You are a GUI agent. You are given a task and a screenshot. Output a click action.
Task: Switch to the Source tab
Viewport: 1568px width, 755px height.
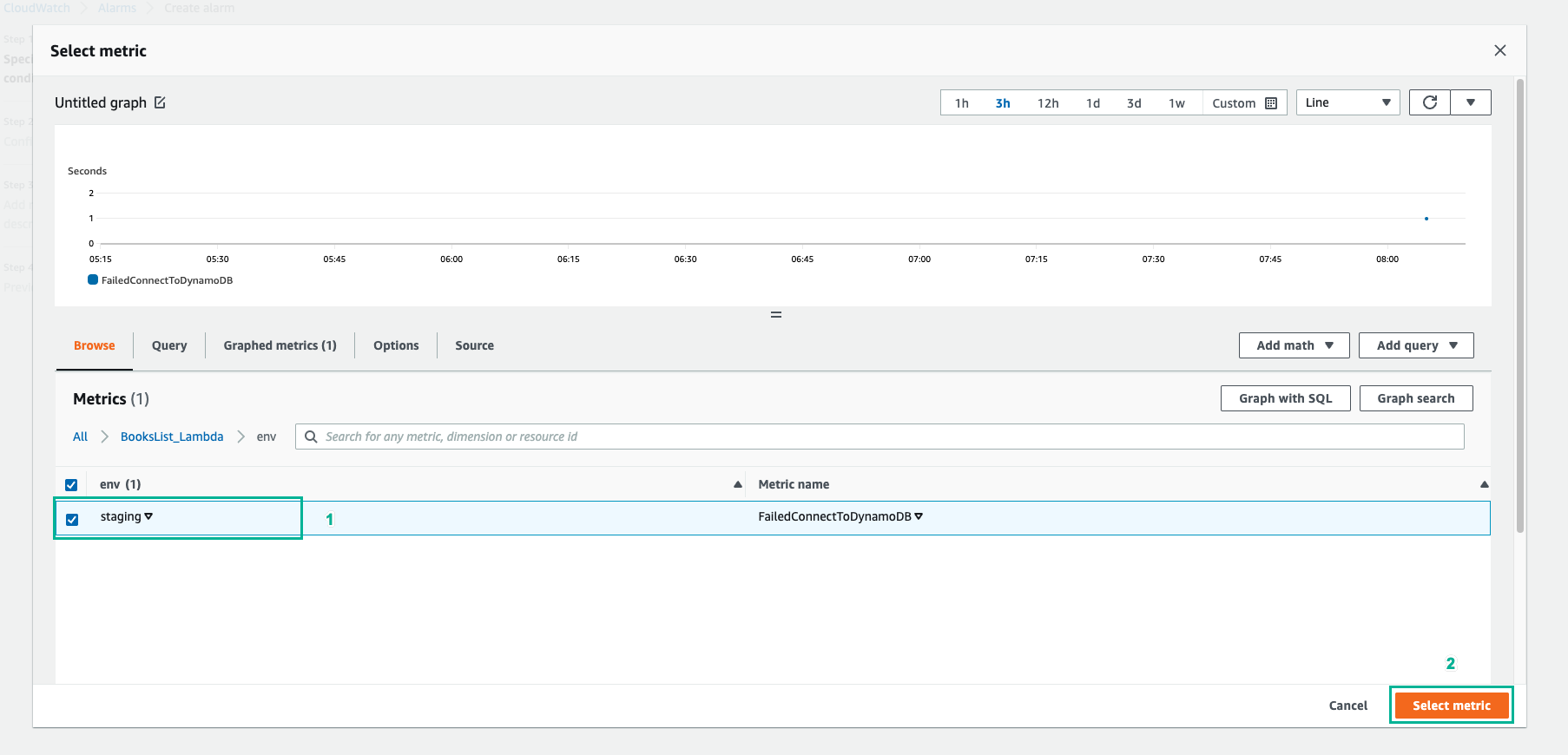(x=474, y=345)
